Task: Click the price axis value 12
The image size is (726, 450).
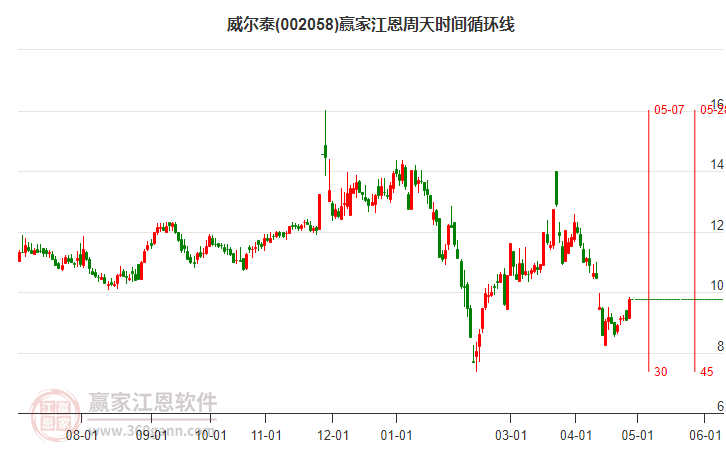Action: (717, 225)
